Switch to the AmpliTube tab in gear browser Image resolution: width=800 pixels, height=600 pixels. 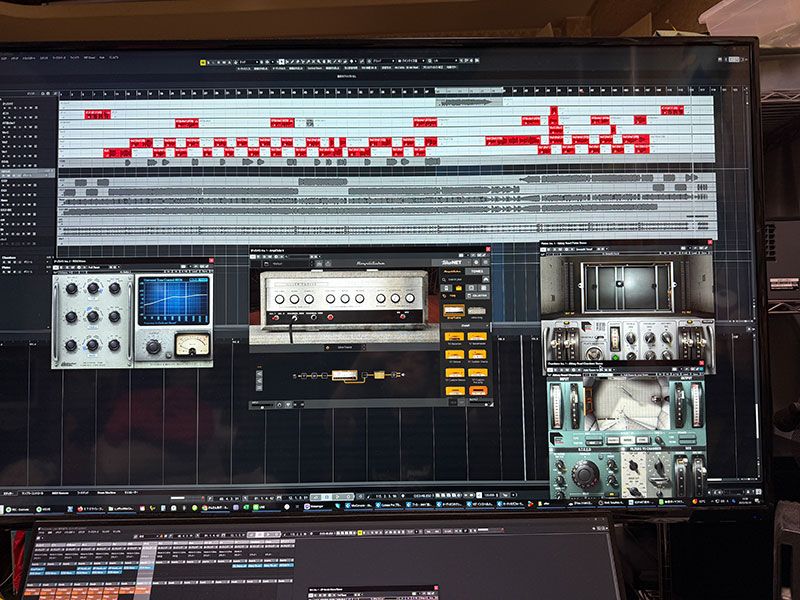[x=452, y=271]
